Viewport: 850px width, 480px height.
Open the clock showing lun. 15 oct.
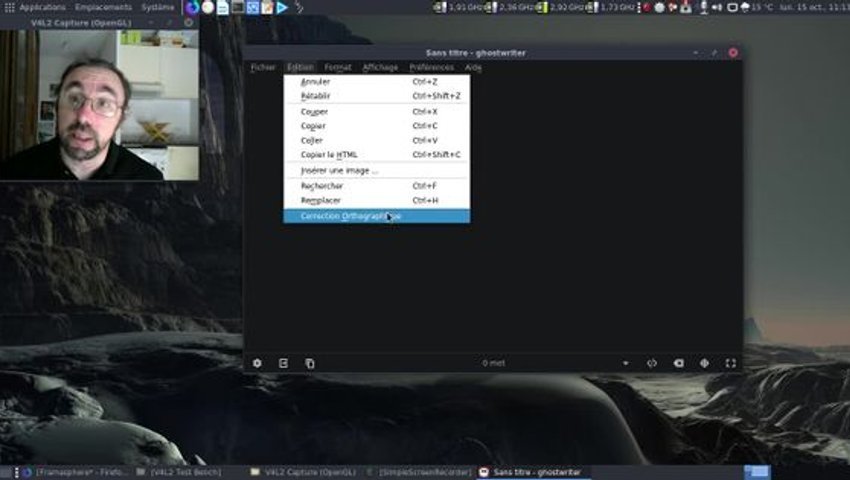coord(814,7)
